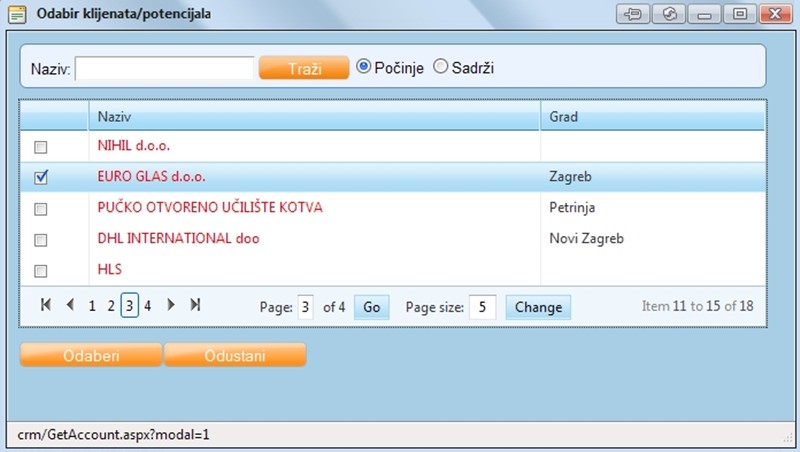Image resolution: width=800 pixels, height=452 pixels.
Task: Click the Go page button
Action: pyautogui.click(x=371, y=307)
